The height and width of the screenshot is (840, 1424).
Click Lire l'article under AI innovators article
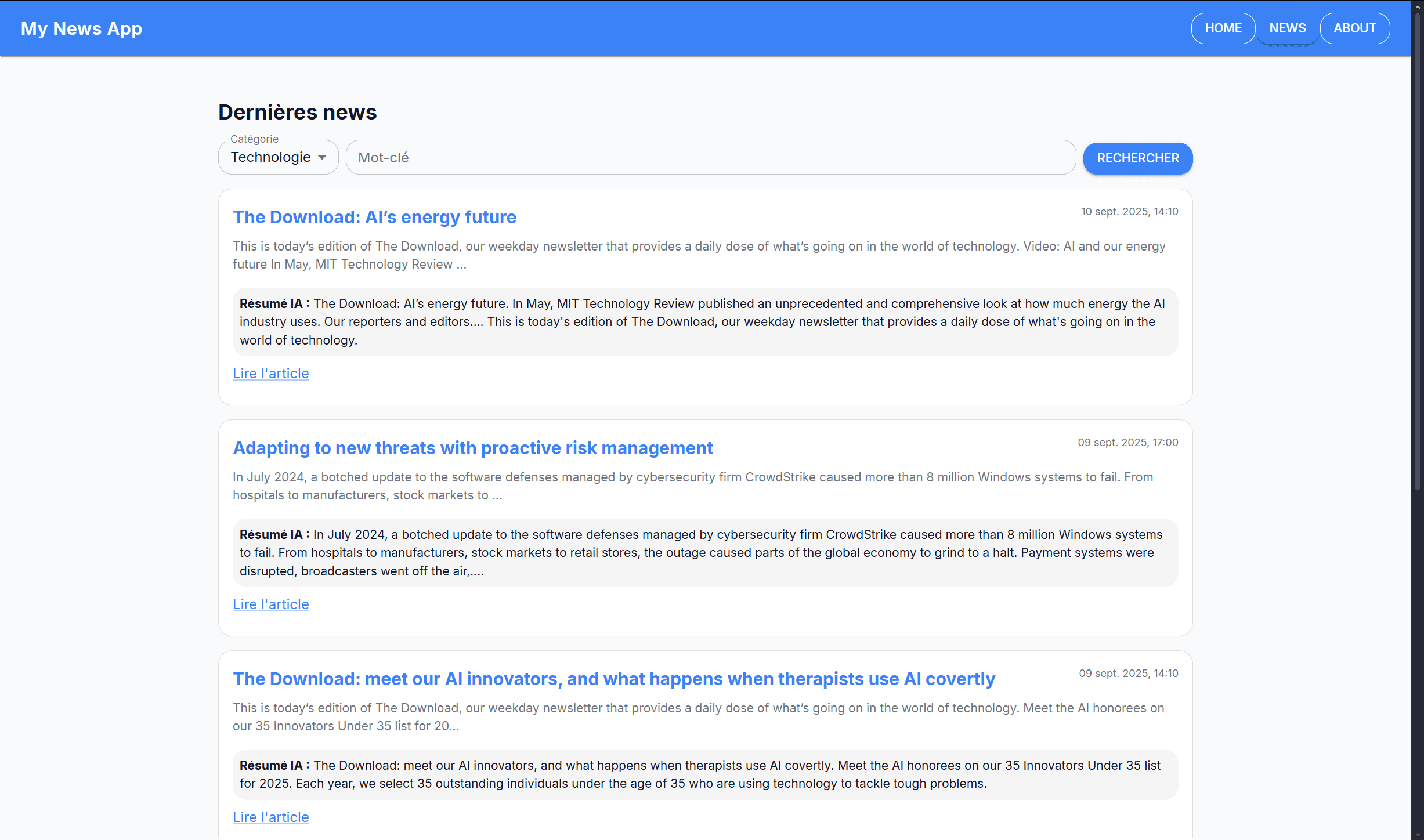tap(270, 817)
